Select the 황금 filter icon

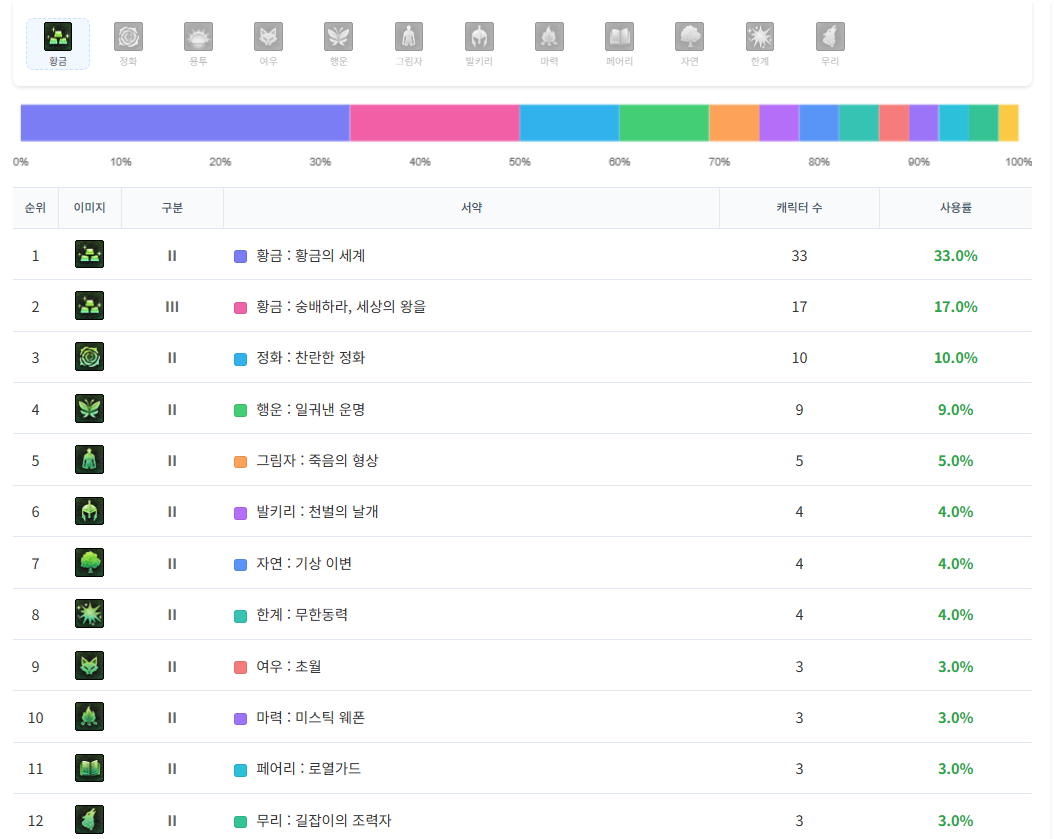pyautogui.click(x=58, y=38)
